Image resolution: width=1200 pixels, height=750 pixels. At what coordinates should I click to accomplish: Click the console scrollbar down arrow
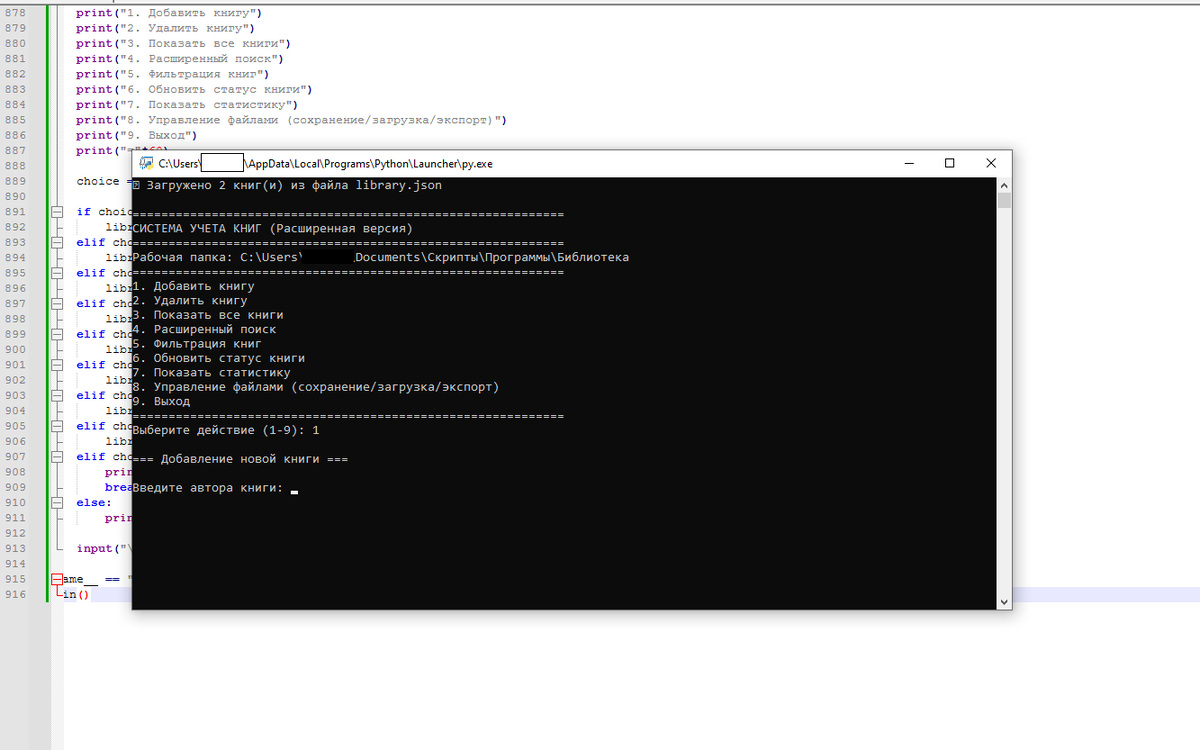[1004, 602]
